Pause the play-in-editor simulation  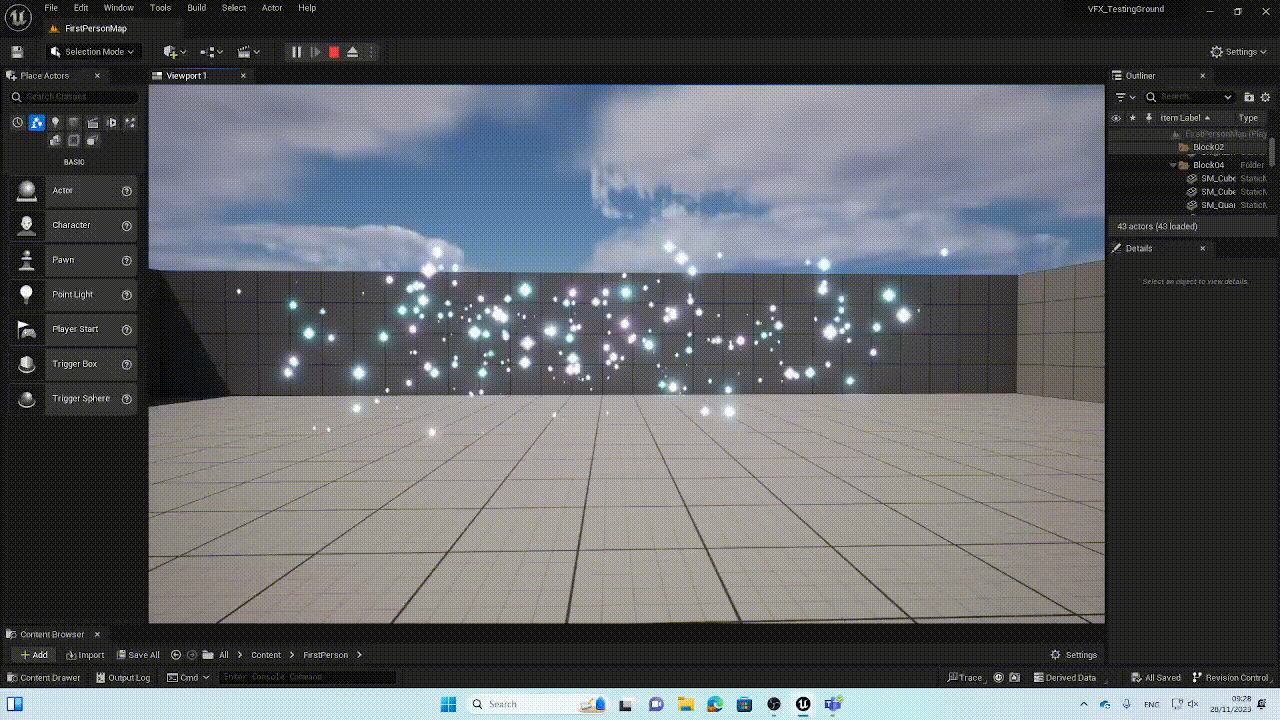296,52
